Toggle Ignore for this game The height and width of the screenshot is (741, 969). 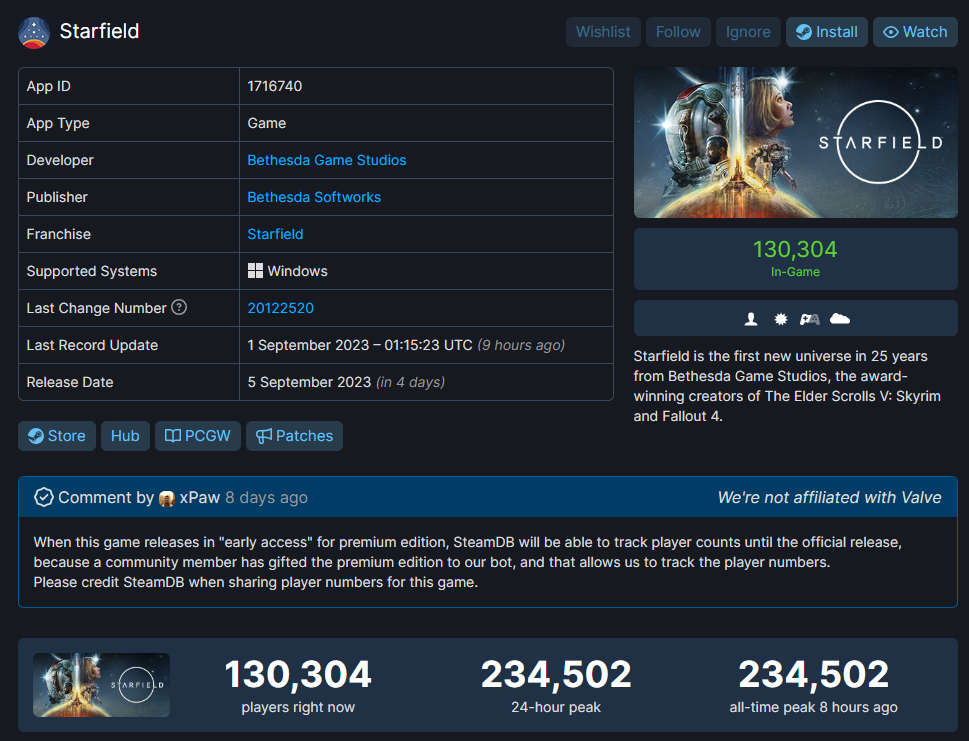coord(748,32)
